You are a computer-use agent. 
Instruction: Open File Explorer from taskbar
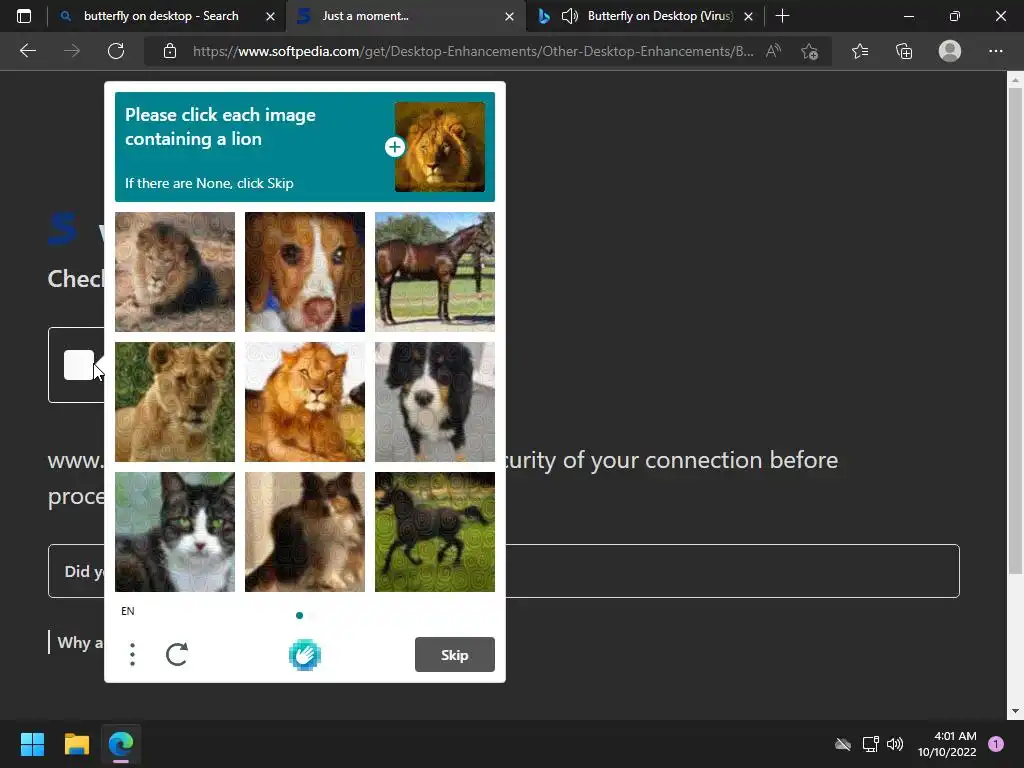(76, 744)
